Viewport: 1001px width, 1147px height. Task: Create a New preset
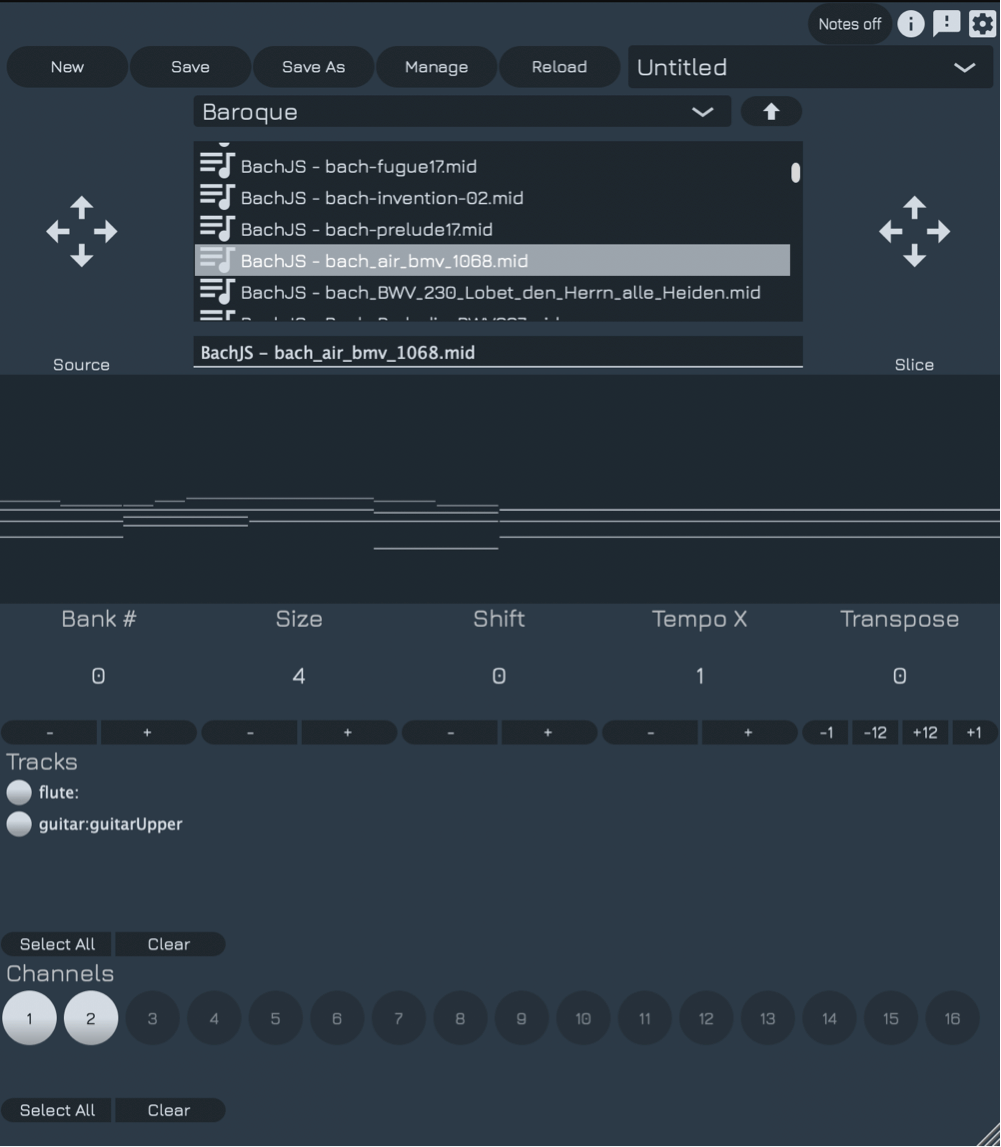67,67
